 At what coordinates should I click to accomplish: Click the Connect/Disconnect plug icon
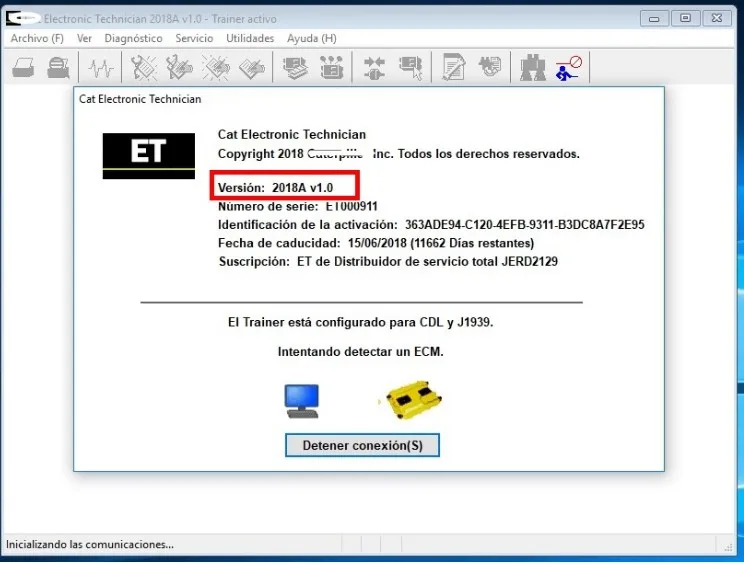374,67
